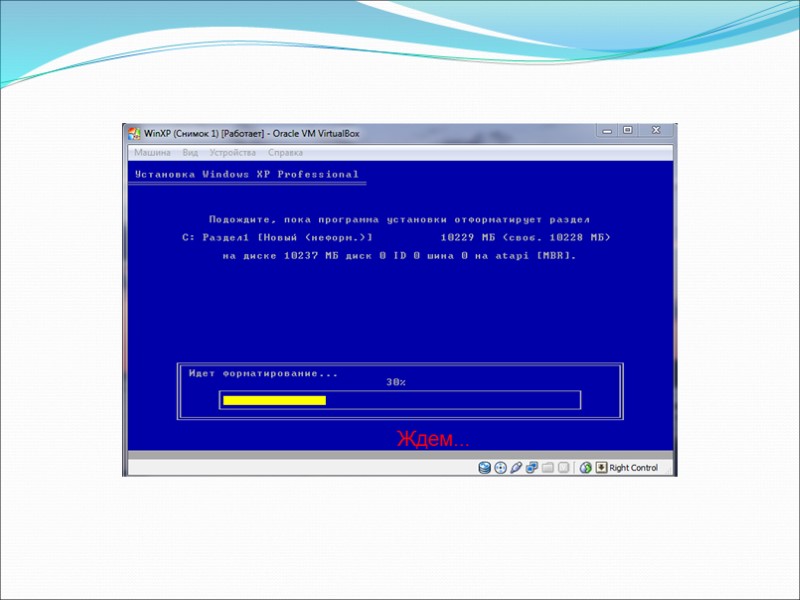Viewport: 800px width, 600px height.
Task: Close the VirtualBox window
Action: click(x=656, y=131)
